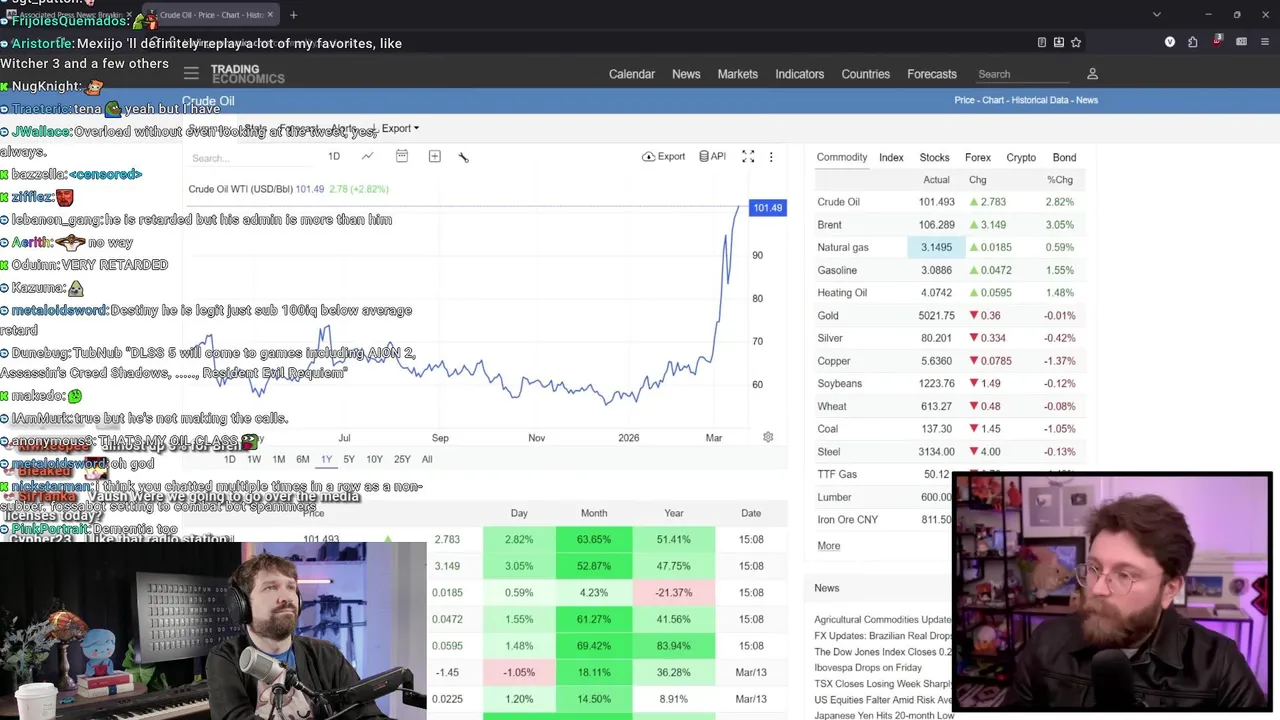Open Forecasts in the top navigation
The height and width of the screenshot is (720, 1280).
932,74
